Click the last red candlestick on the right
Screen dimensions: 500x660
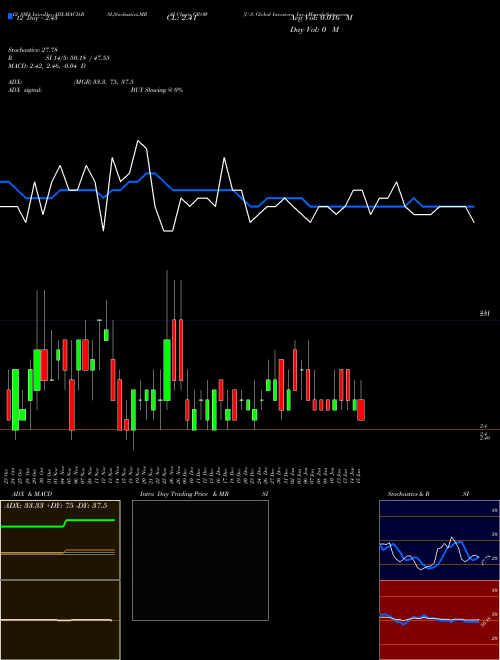click(x=361, y=410)
